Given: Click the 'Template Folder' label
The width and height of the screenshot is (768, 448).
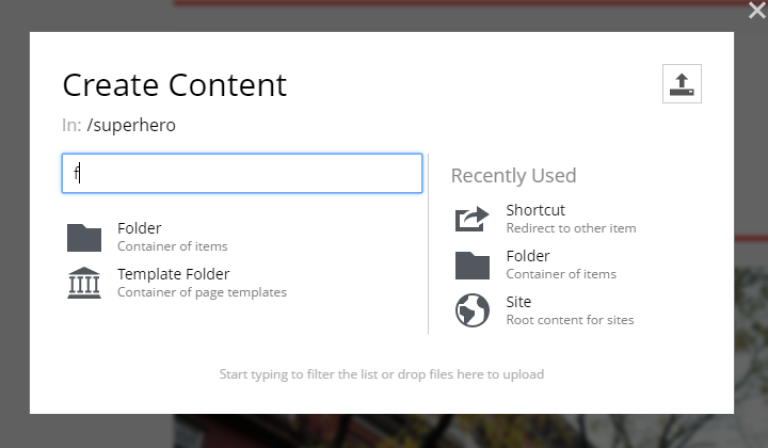Looking at the screenshot, I should coord(173,274).
